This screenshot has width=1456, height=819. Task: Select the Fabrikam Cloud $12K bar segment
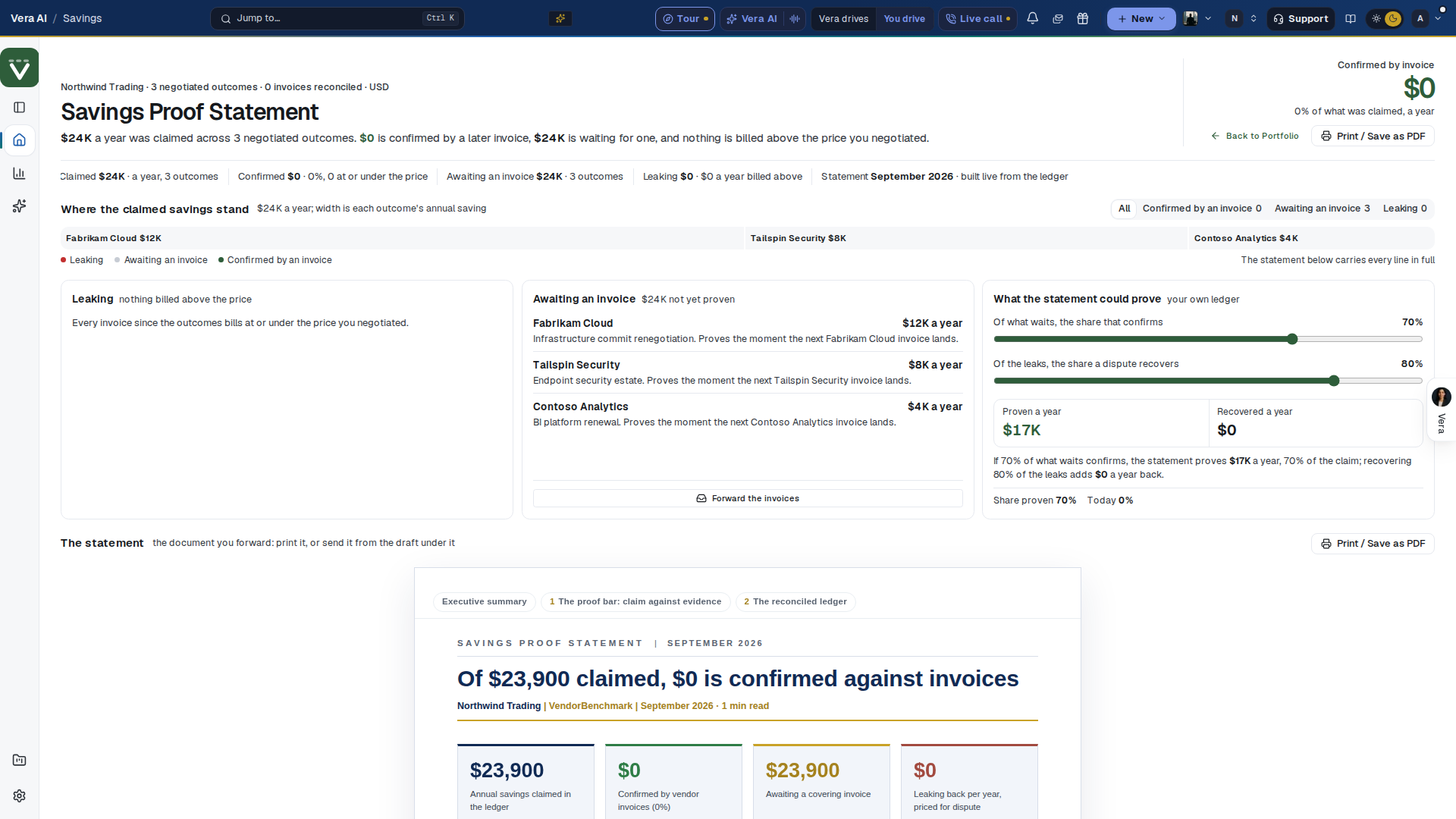(x=402, y=238)
